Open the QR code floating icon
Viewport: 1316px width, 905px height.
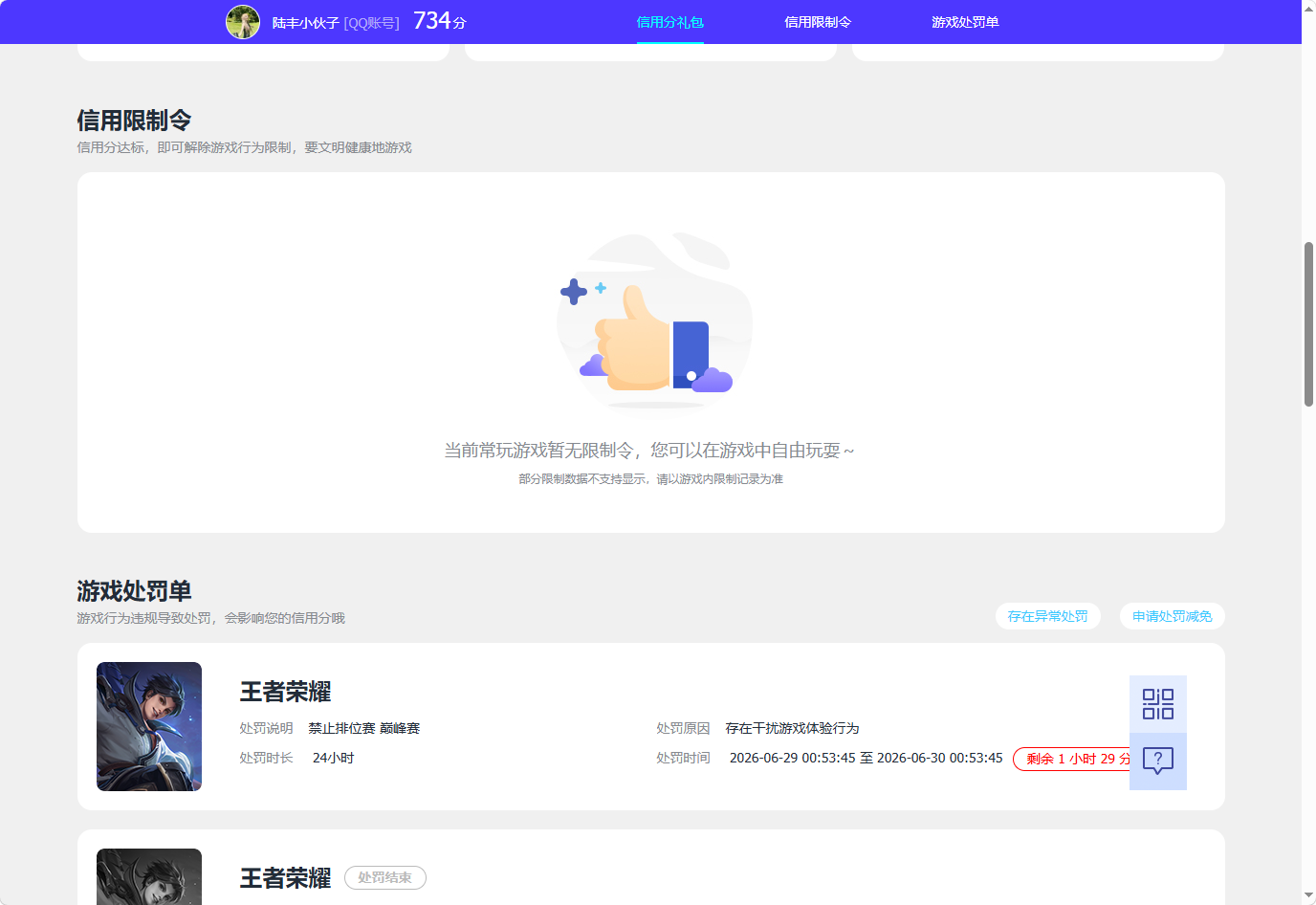(1158, 704)
